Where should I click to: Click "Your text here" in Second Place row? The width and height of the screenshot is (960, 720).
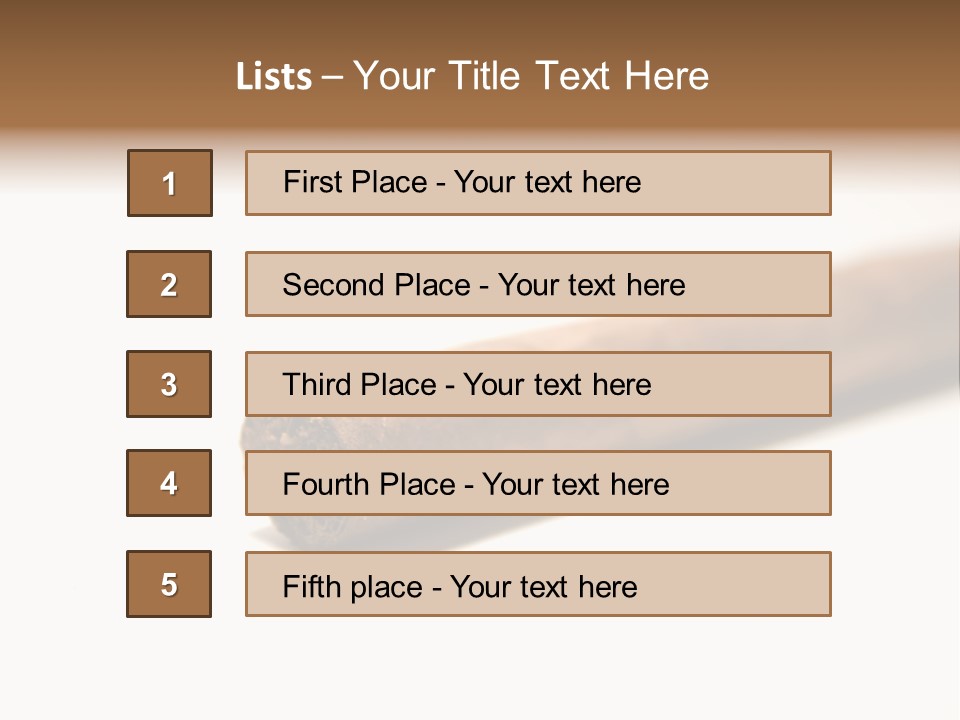coord(591,285)
